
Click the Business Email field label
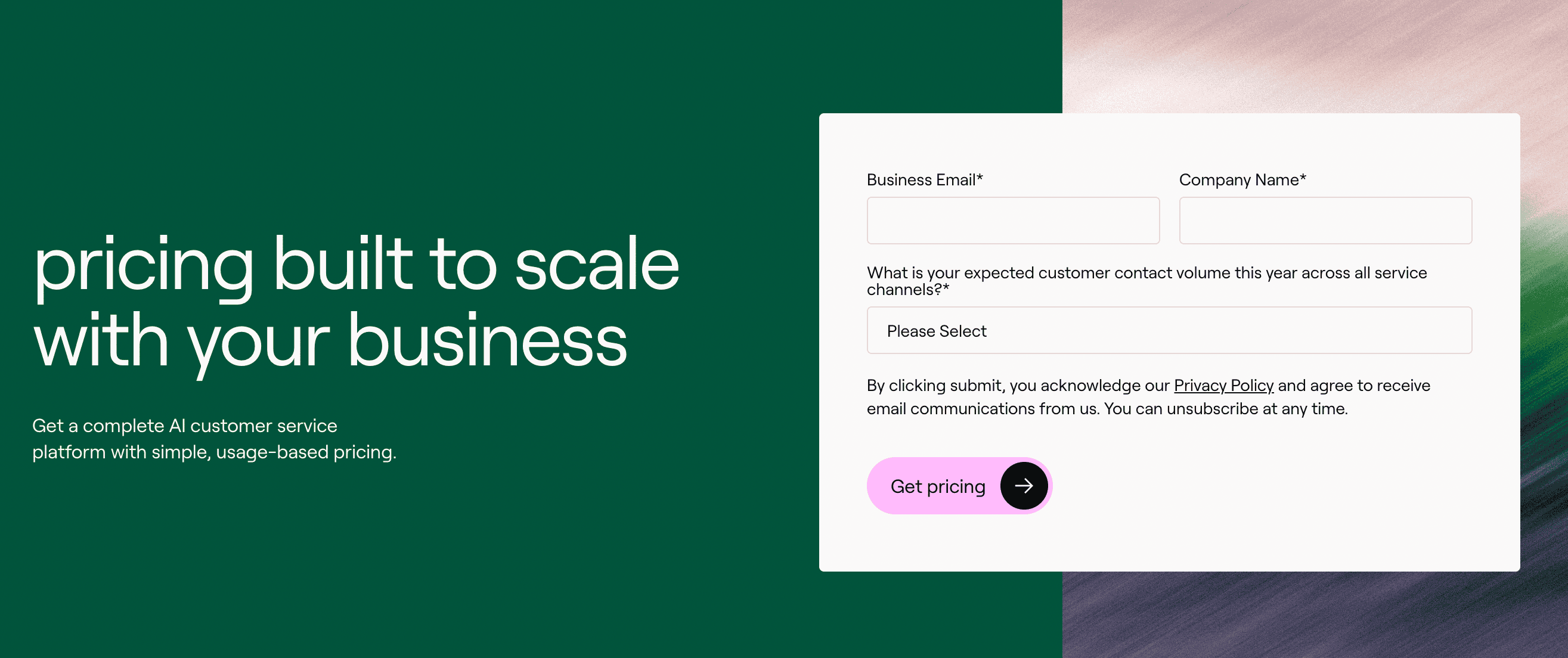(921, 180)
